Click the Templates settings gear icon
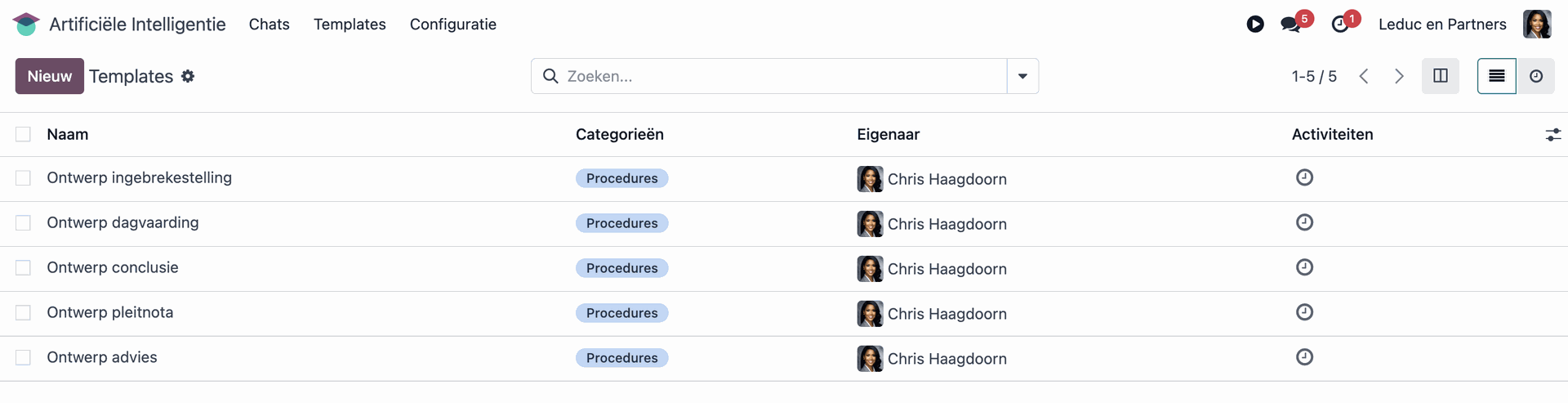 coord(188,76)
